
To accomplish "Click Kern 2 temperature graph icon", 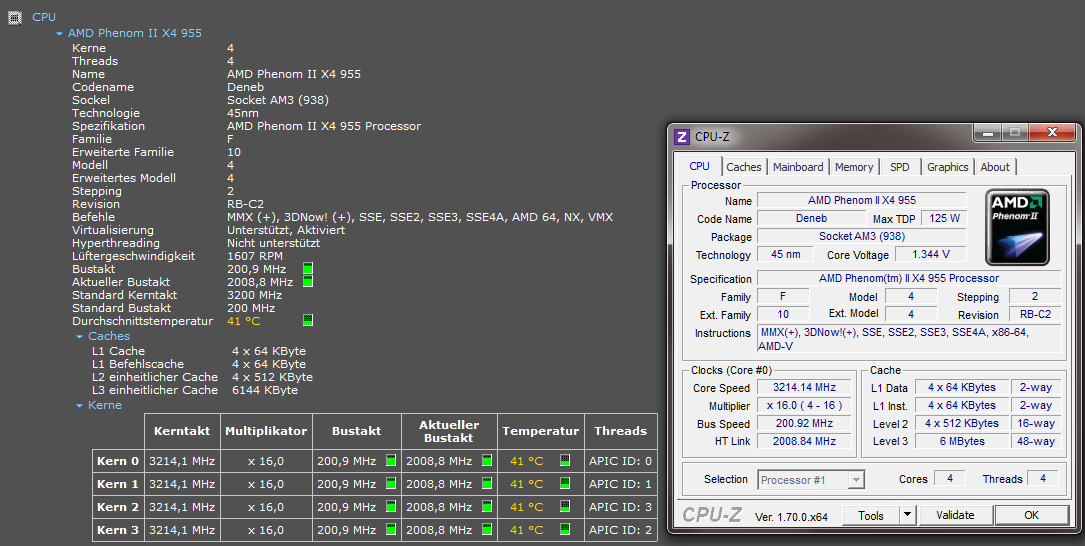I will (565, 507).
